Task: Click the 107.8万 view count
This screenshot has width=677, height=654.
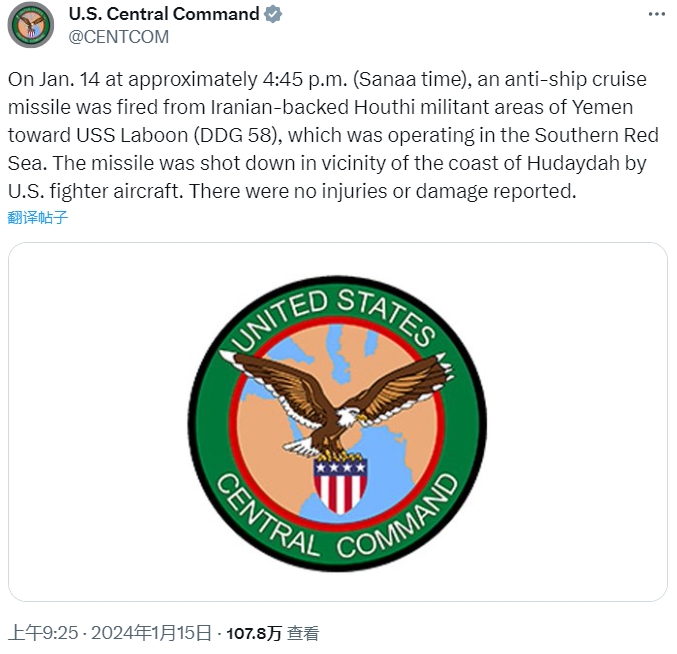Action: pos(253,633)
